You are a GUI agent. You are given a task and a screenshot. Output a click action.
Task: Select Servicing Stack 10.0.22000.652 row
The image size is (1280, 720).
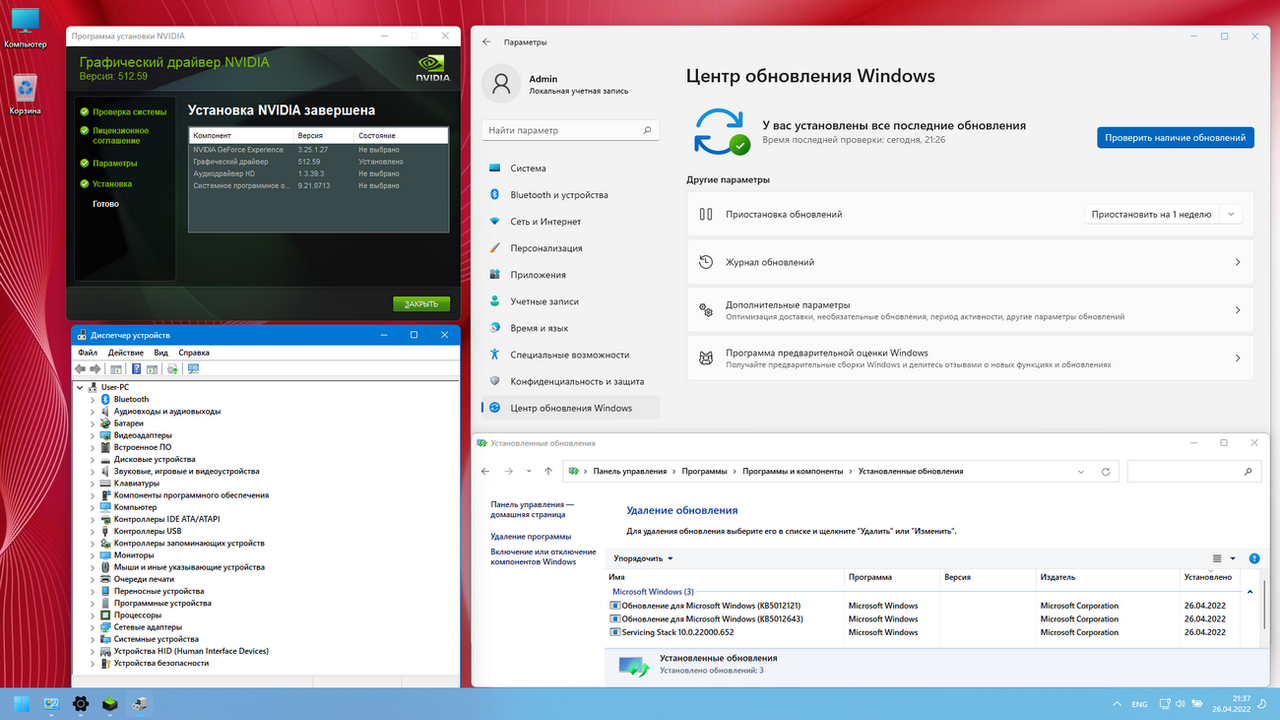924,632
